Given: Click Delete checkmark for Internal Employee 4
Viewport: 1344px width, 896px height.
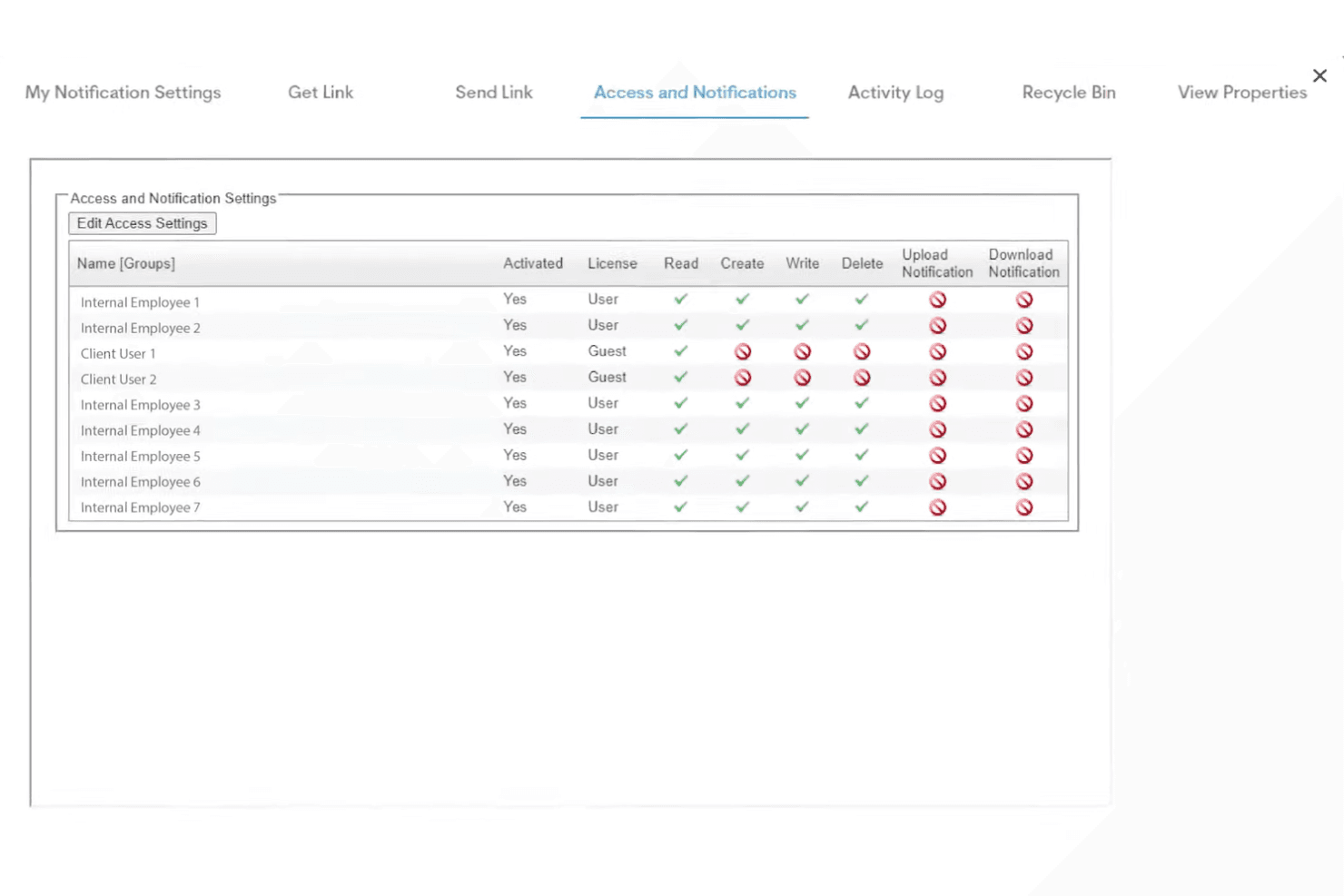Looking at the screenshot, I should pyautogui.click(x=862, y=428).
